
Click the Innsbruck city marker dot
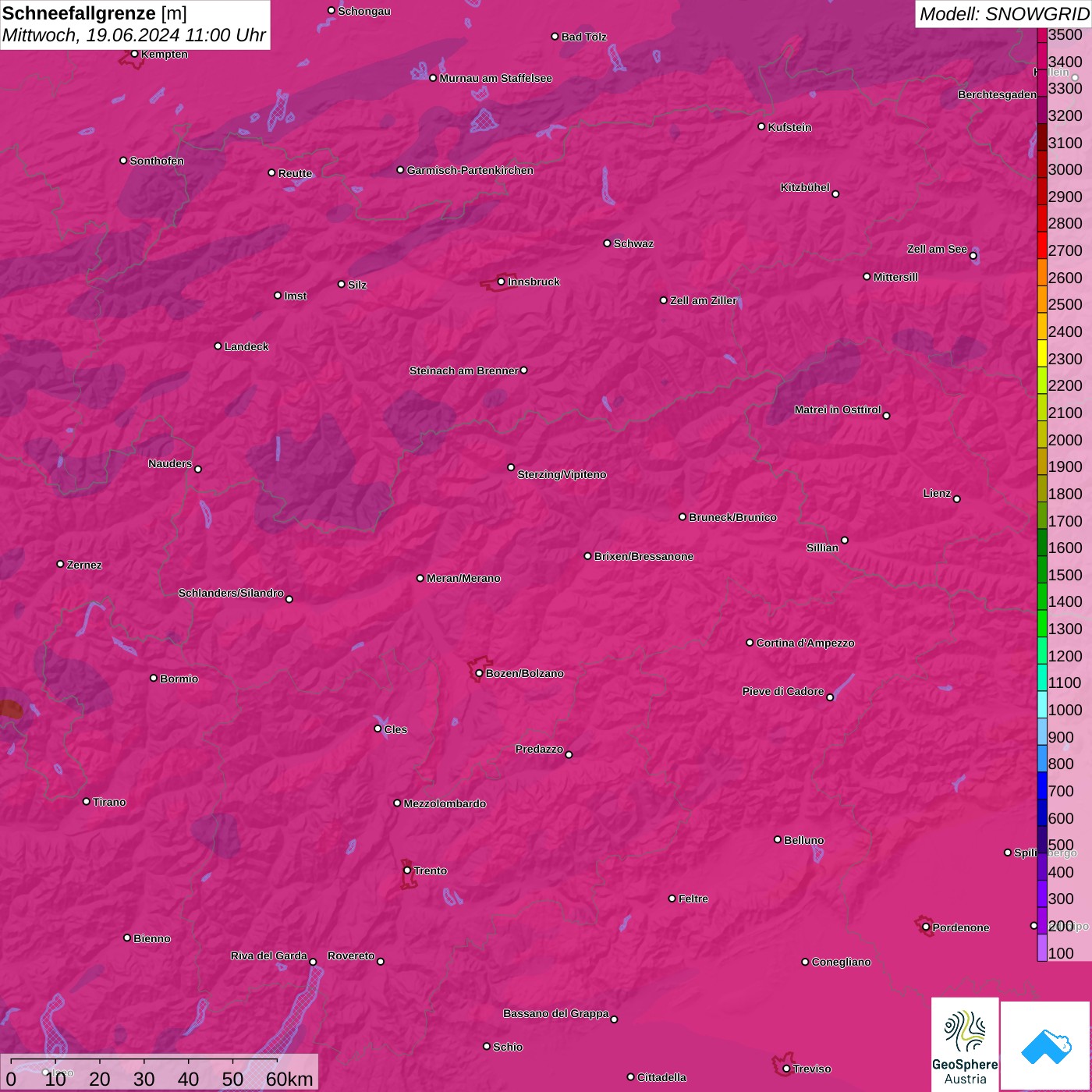[x=501, y=282]
